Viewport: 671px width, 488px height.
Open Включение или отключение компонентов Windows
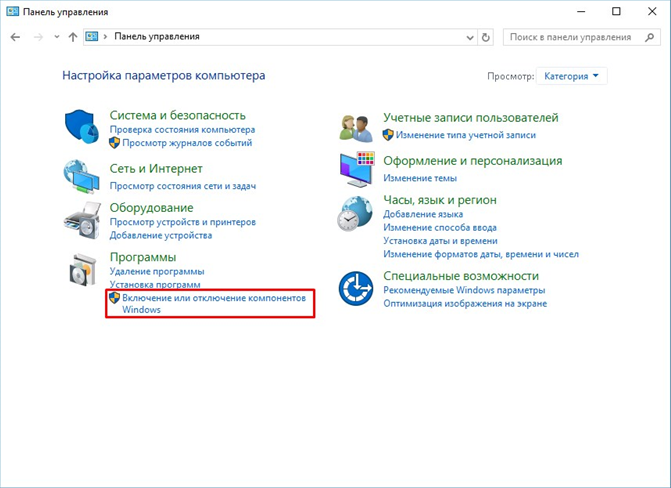pyautogui.click(x=214, y=304)
